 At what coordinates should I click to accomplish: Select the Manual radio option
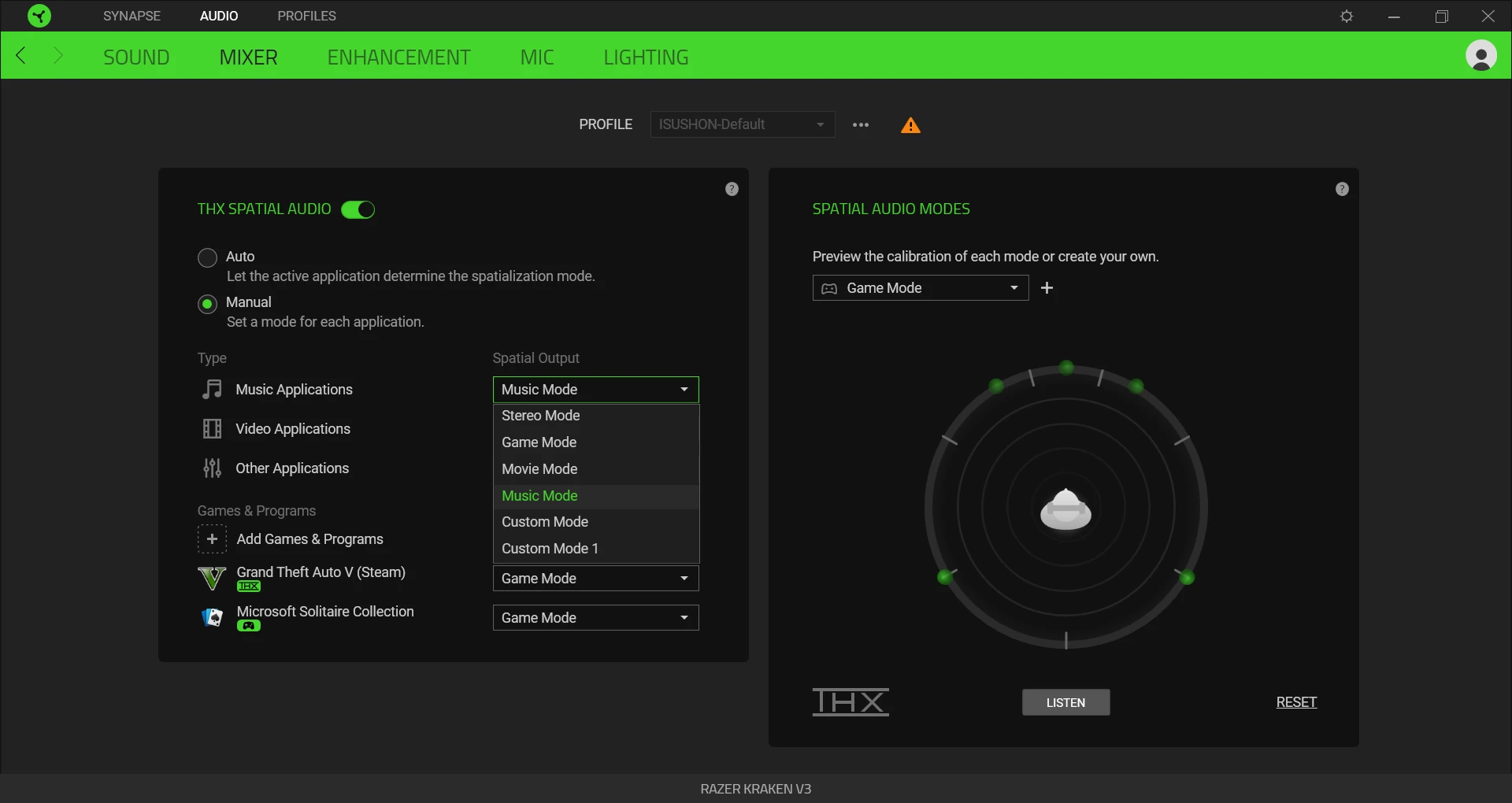[x=207, y=304]
